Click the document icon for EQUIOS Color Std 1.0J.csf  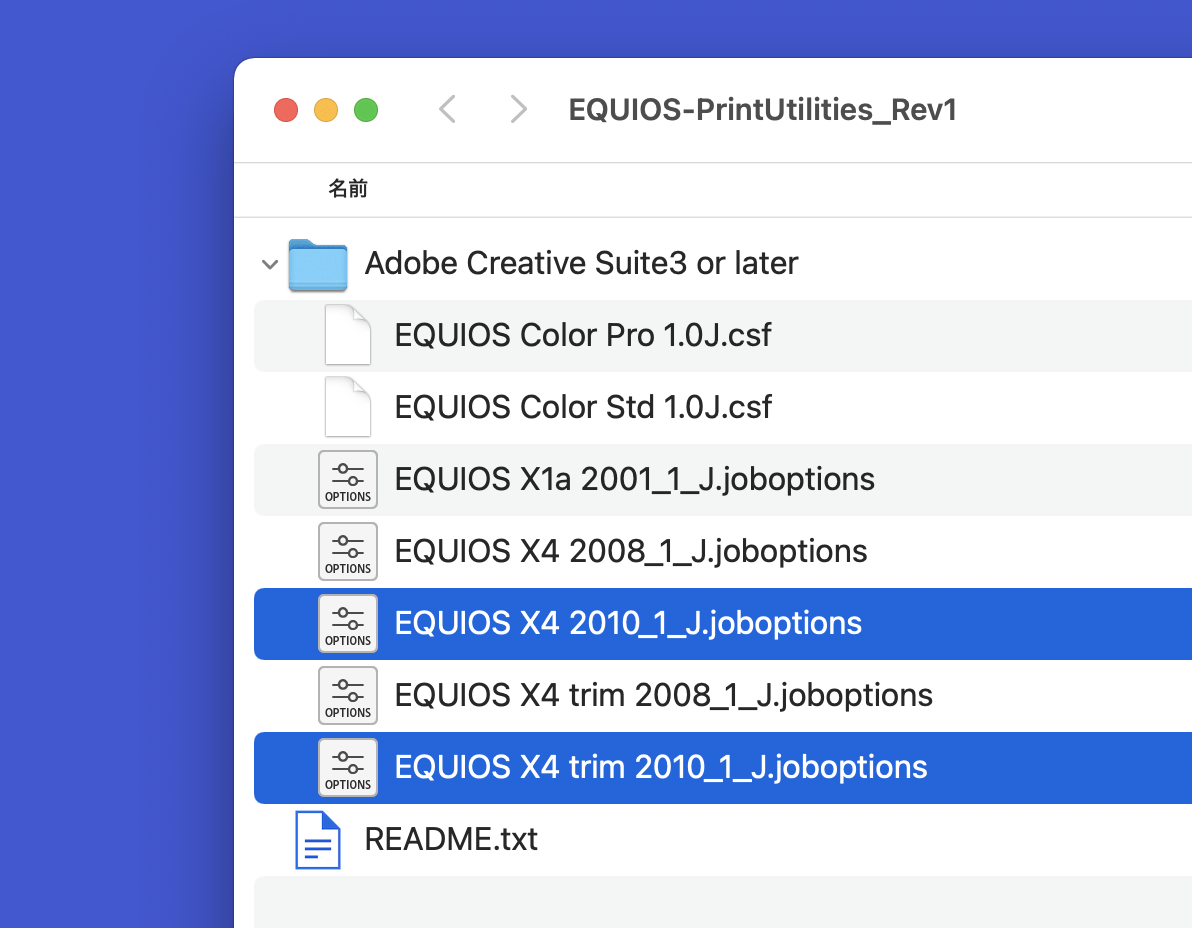pos(348,407)
